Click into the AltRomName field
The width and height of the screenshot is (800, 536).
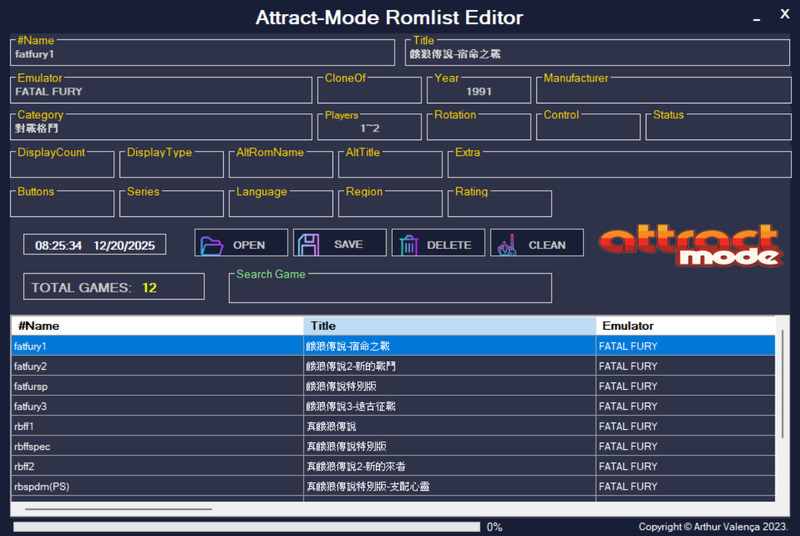tap(281, 166)
